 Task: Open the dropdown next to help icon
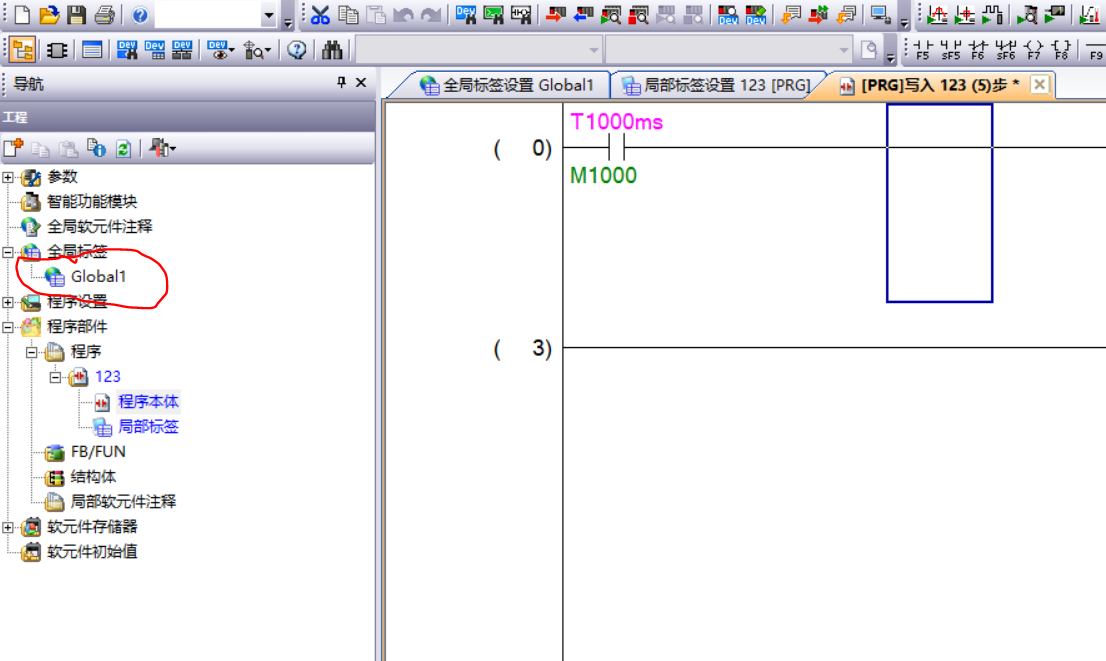268,16
